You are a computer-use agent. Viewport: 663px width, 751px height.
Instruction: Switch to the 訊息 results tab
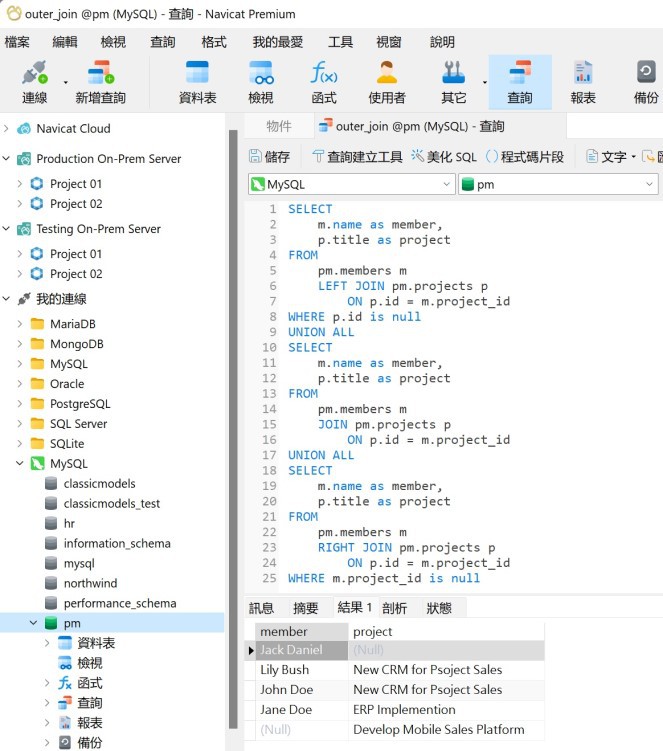[261, 608]
